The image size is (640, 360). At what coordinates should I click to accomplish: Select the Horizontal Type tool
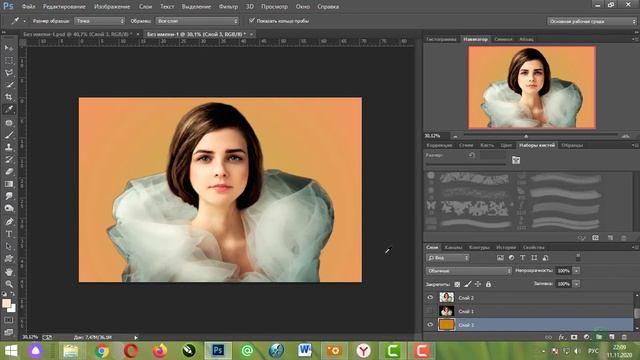point(9,234)
